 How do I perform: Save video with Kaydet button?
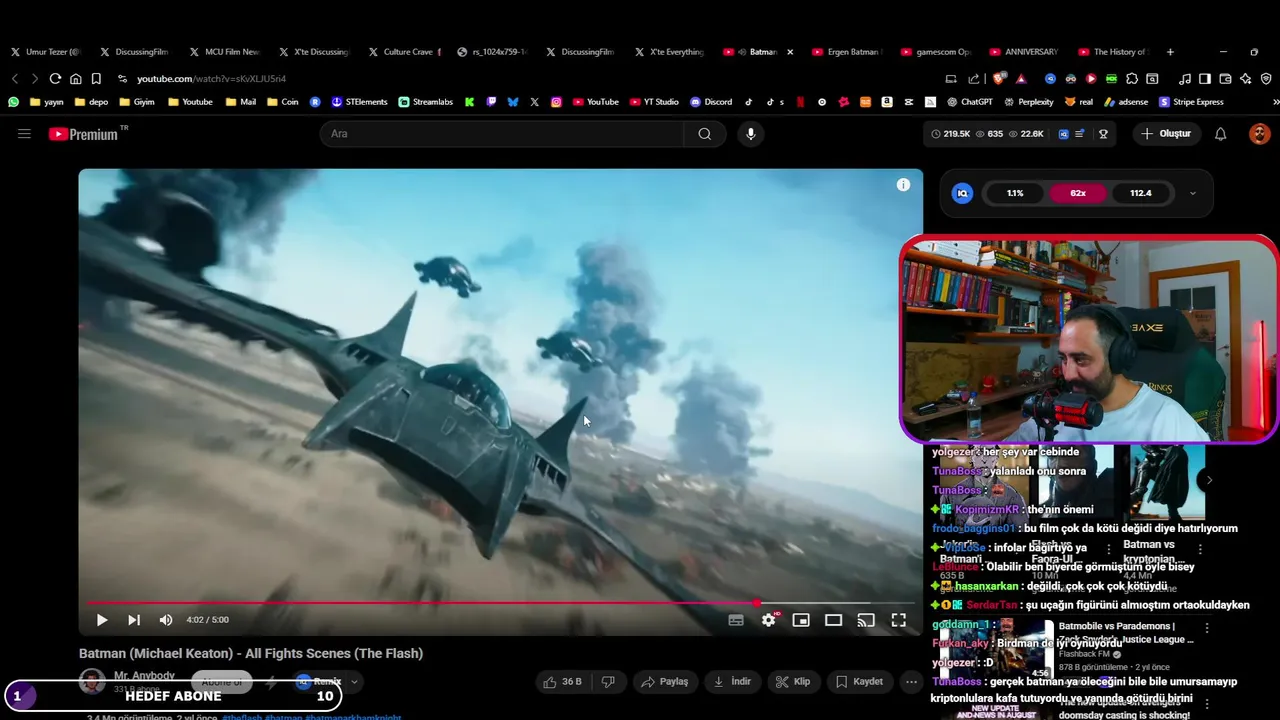coord(859,682)
